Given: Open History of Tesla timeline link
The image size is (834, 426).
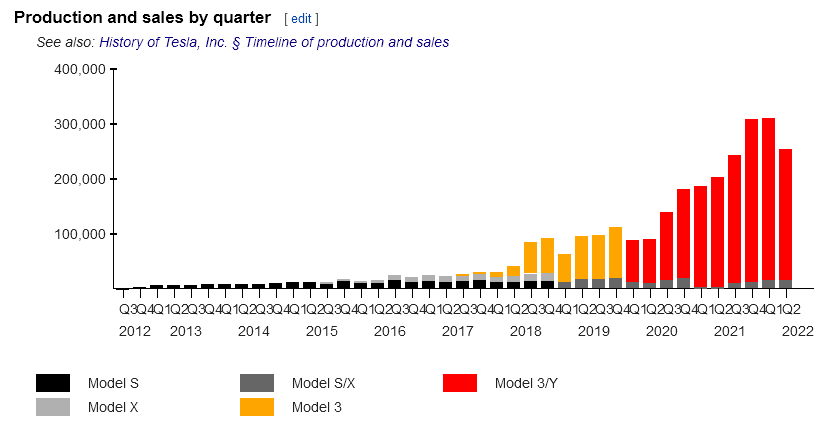Looking at the screenshot, I should click(274, 42).
